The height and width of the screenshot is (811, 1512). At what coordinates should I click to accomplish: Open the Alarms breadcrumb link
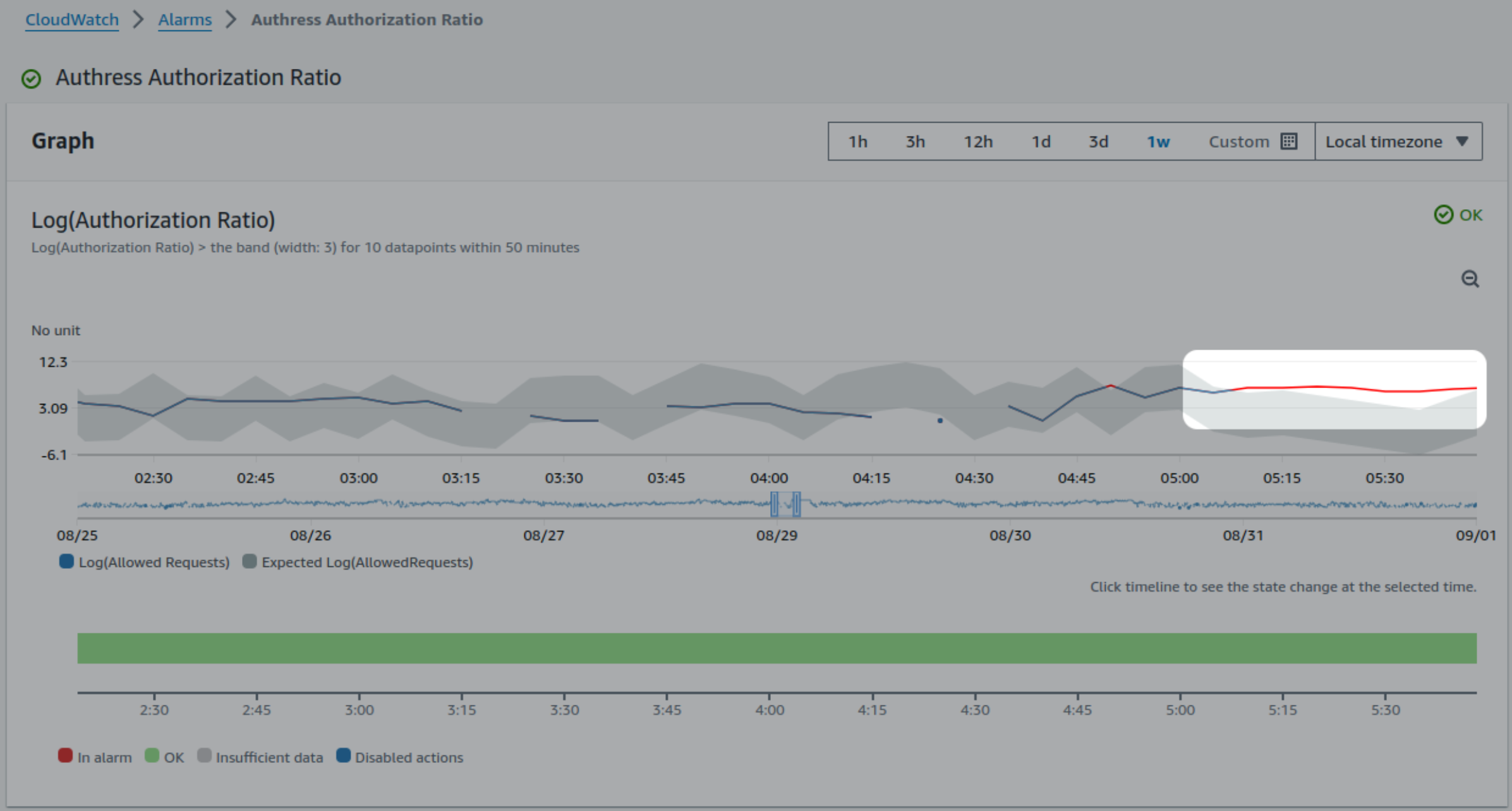[184, 20]
